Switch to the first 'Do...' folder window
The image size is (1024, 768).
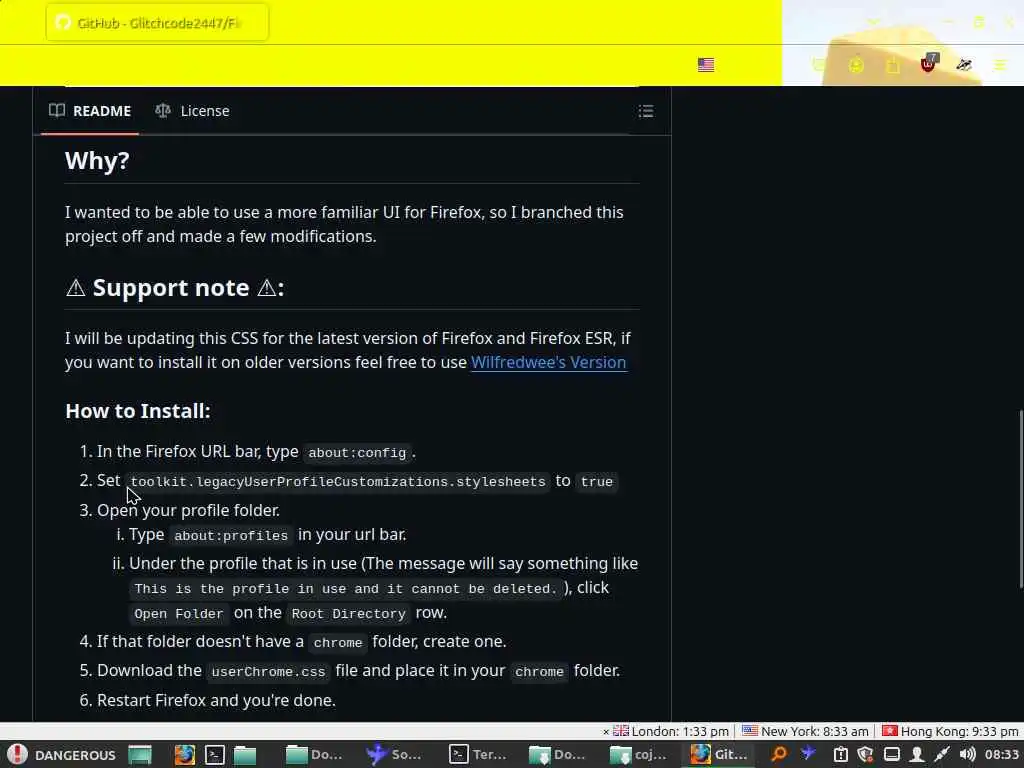[x=314, y=755]
